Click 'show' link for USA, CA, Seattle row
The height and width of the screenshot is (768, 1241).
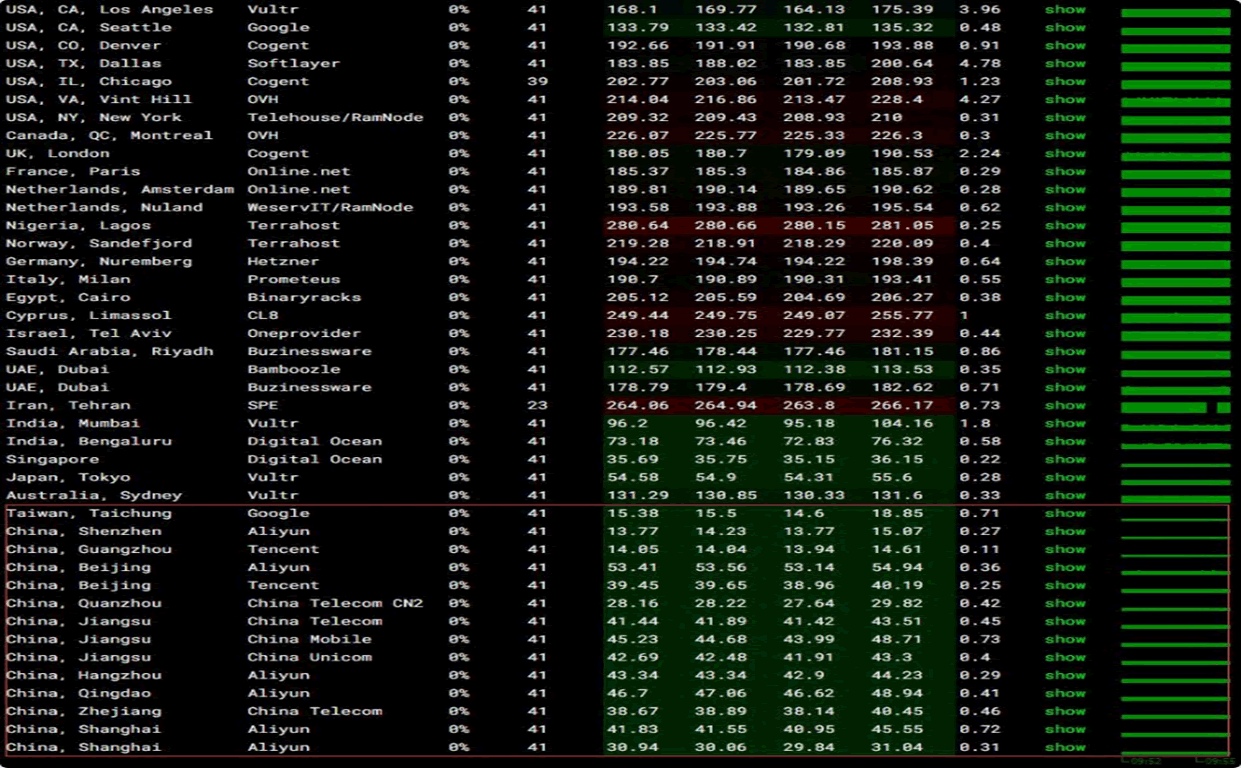pos(1065,28)
